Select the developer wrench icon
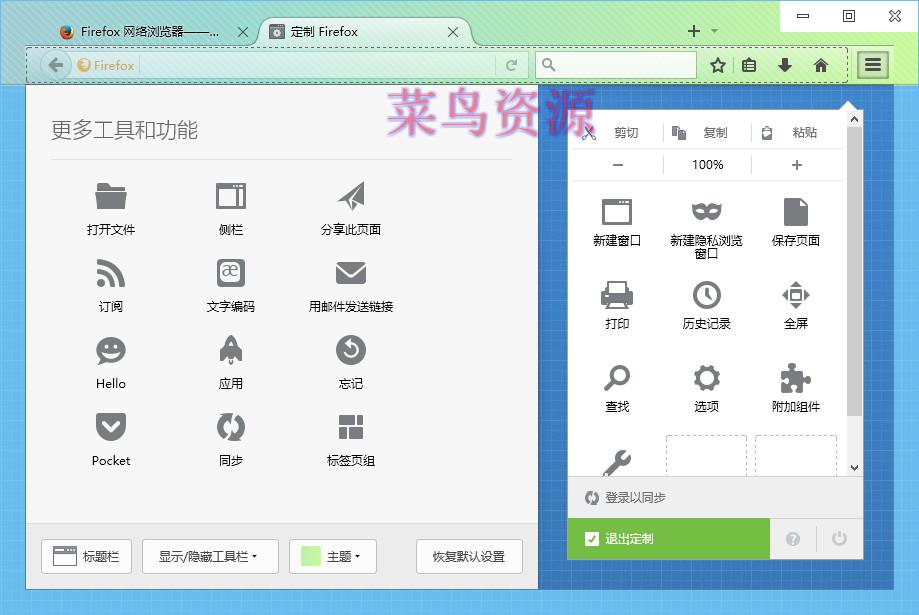Image resolution: width=919 pixels, height=615 pixels. (617, 462)
